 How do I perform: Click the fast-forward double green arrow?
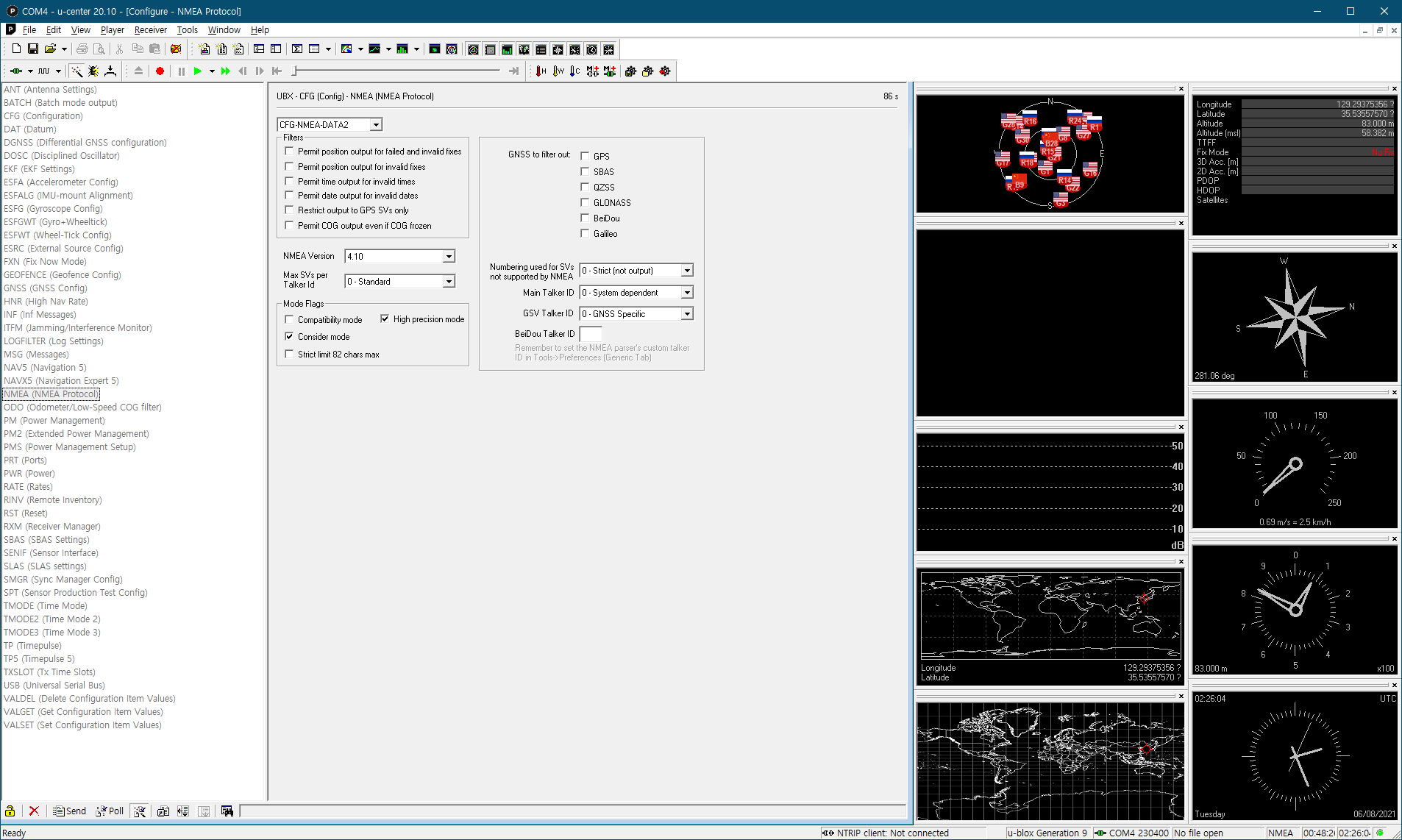(226, 71)
